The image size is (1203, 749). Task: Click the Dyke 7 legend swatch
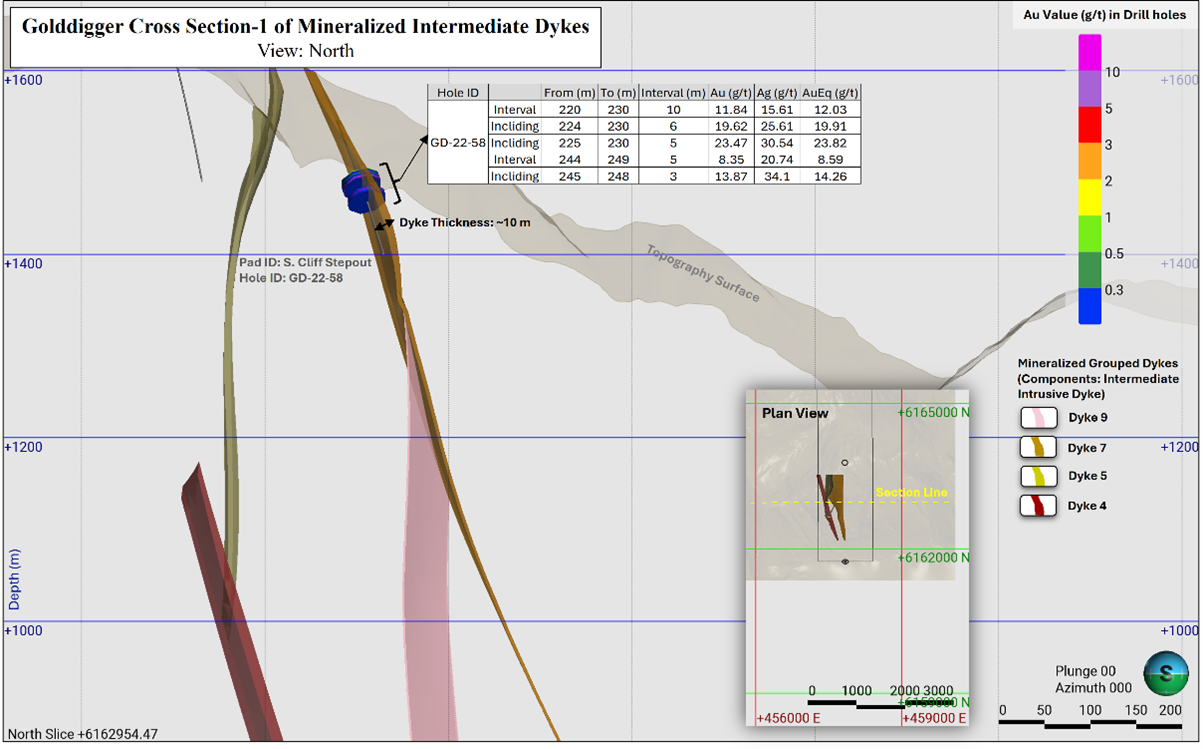click(1038, 447)
